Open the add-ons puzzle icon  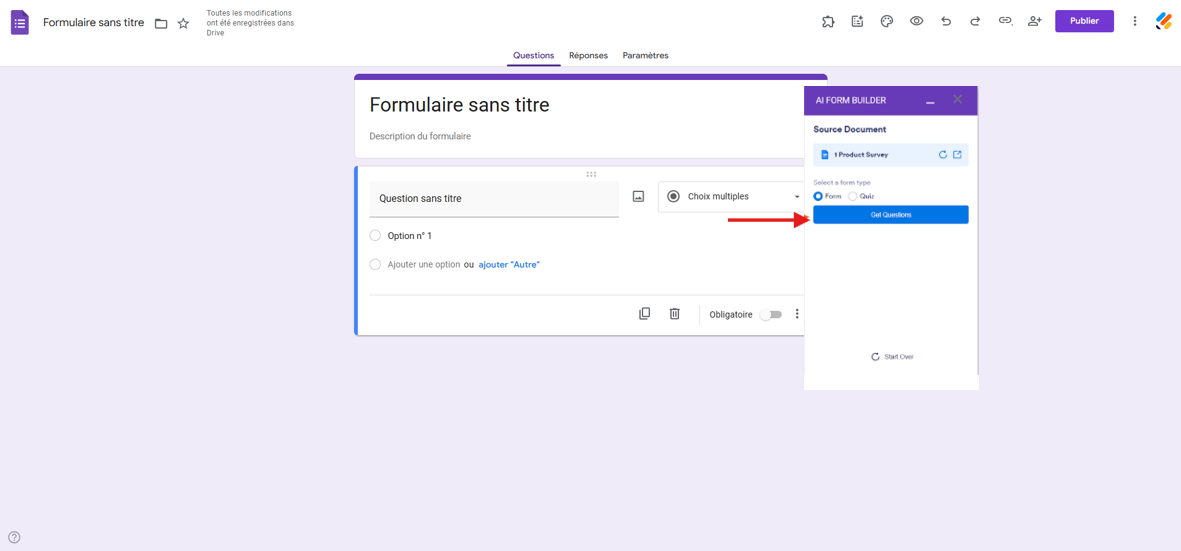tap(828, 21)
